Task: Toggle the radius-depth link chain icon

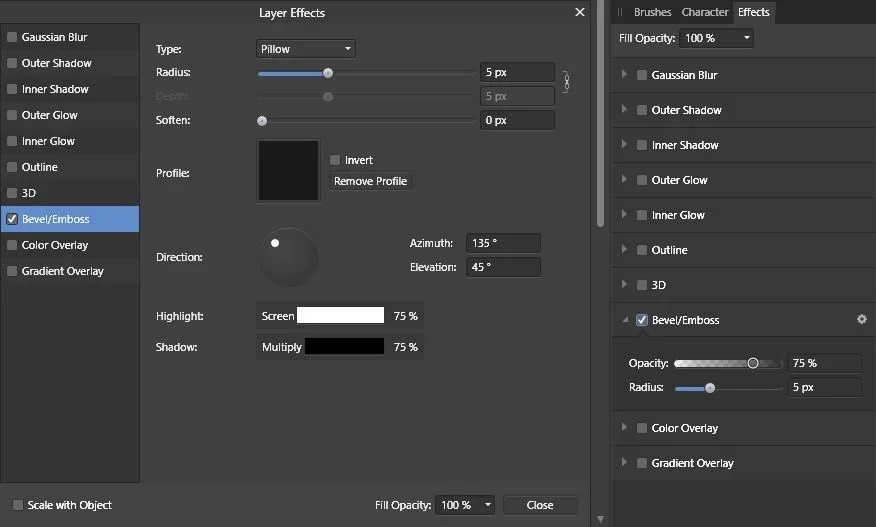Action: [x=566, y=83]
